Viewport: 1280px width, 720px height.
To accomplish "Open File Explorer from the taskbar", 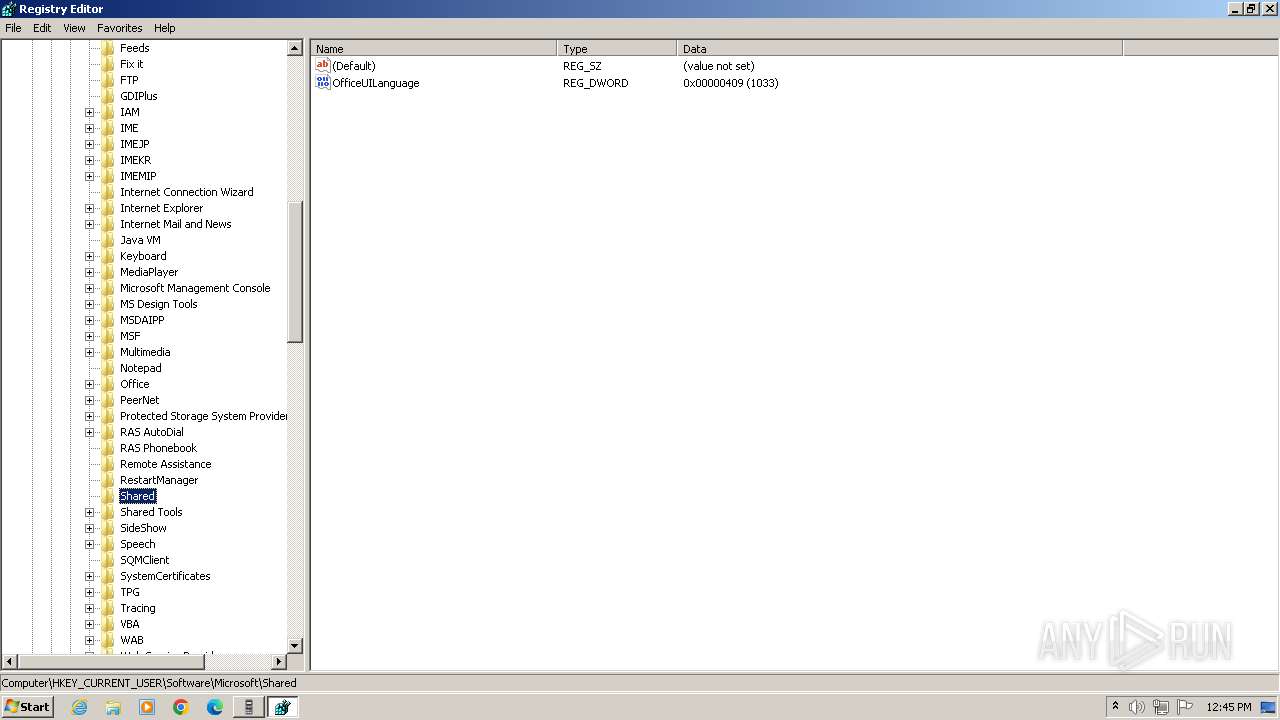I will (x=113, y=707).
